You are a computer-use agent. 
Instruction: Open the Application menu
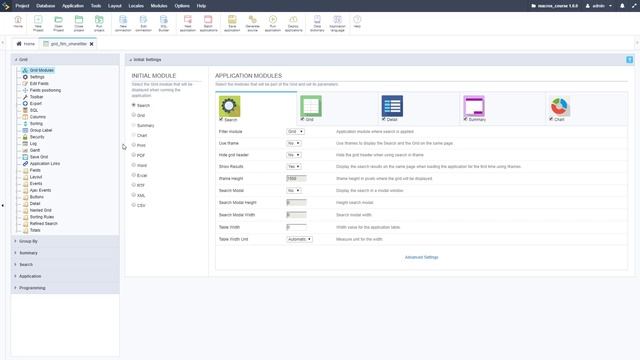coord(73,6)
